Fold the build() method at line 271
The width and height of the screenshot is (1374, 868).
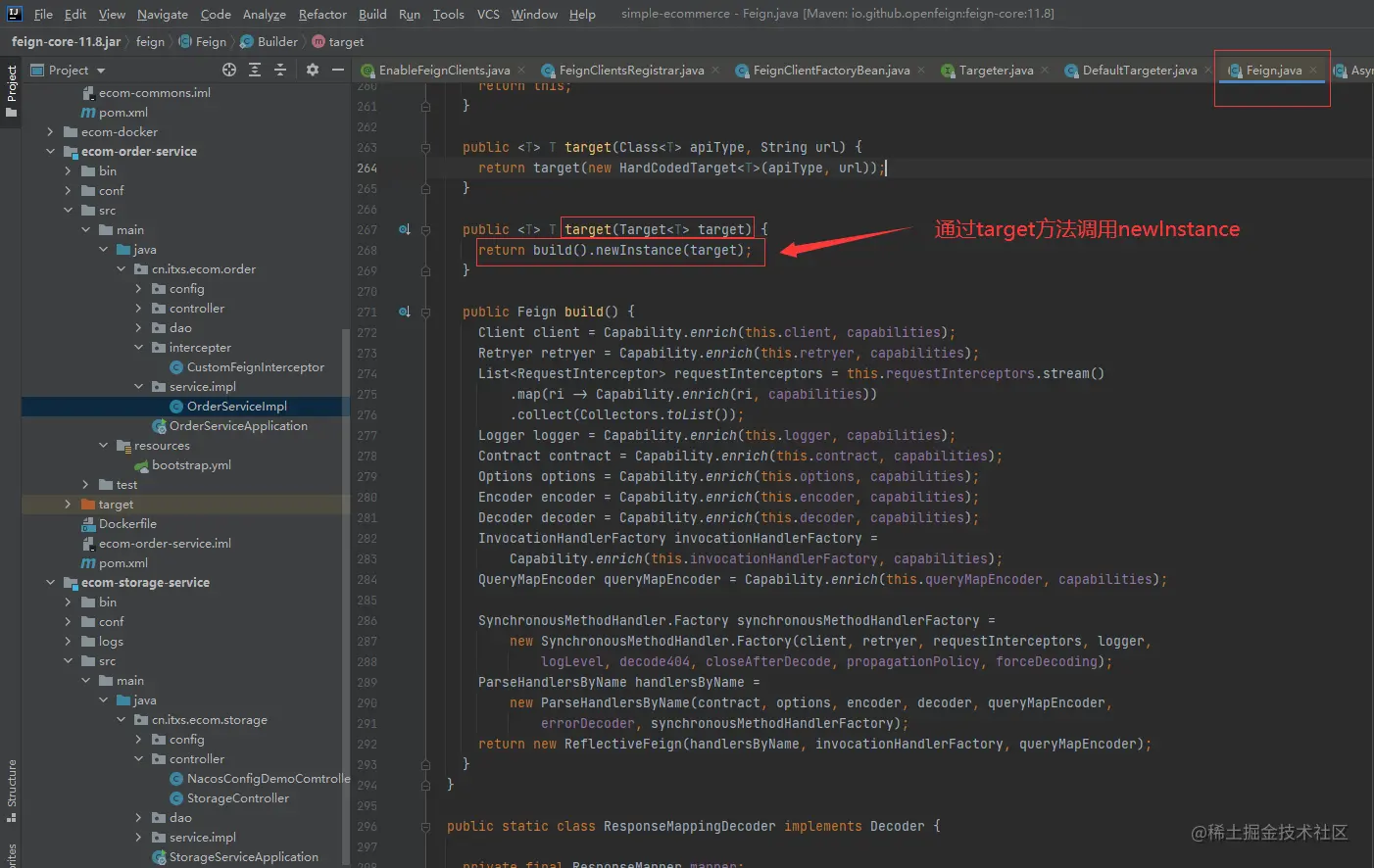tap(425, 312)
